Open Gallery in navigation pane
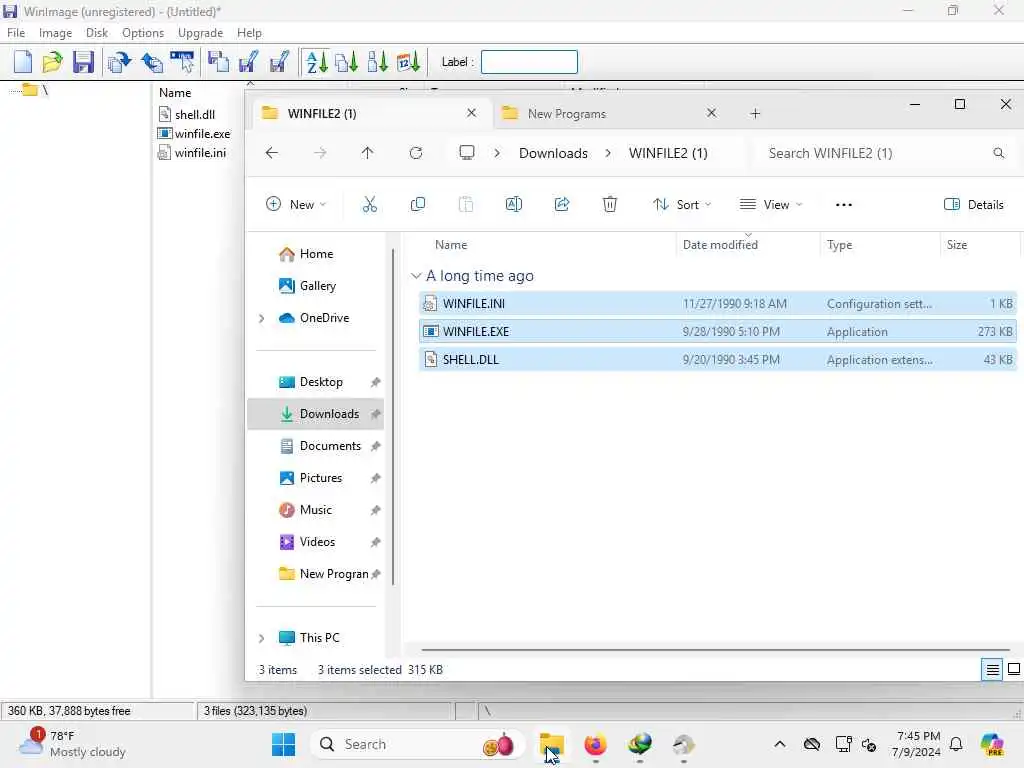The width and height of the screenshot is (1024, 768). click(x=317, y=286)
